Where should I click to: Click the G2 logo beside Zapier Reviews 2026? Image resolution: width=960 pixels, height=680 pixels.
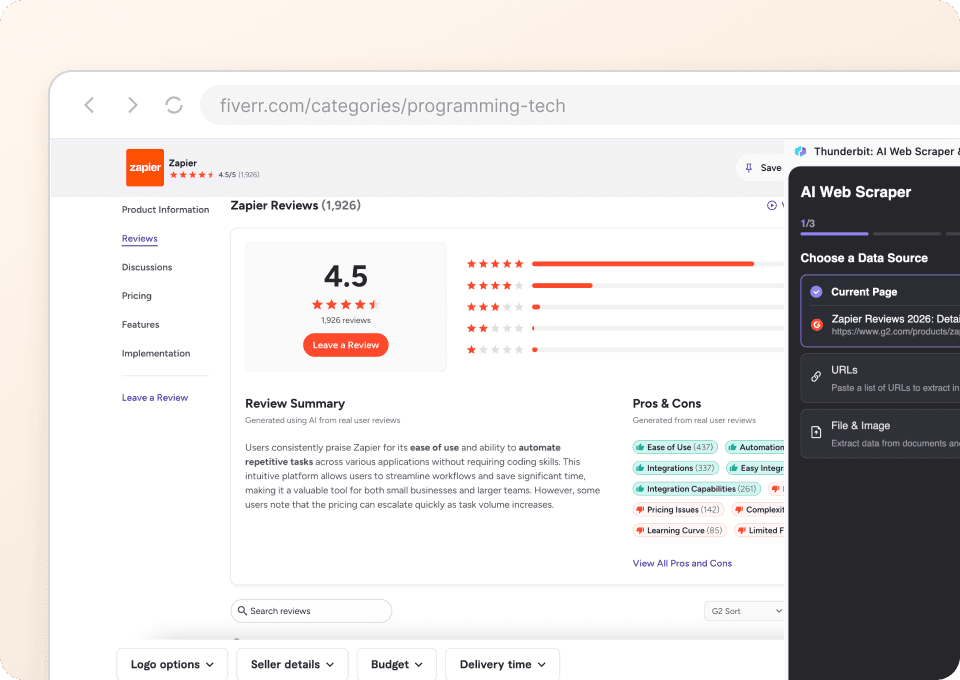[x=817, y=325]
